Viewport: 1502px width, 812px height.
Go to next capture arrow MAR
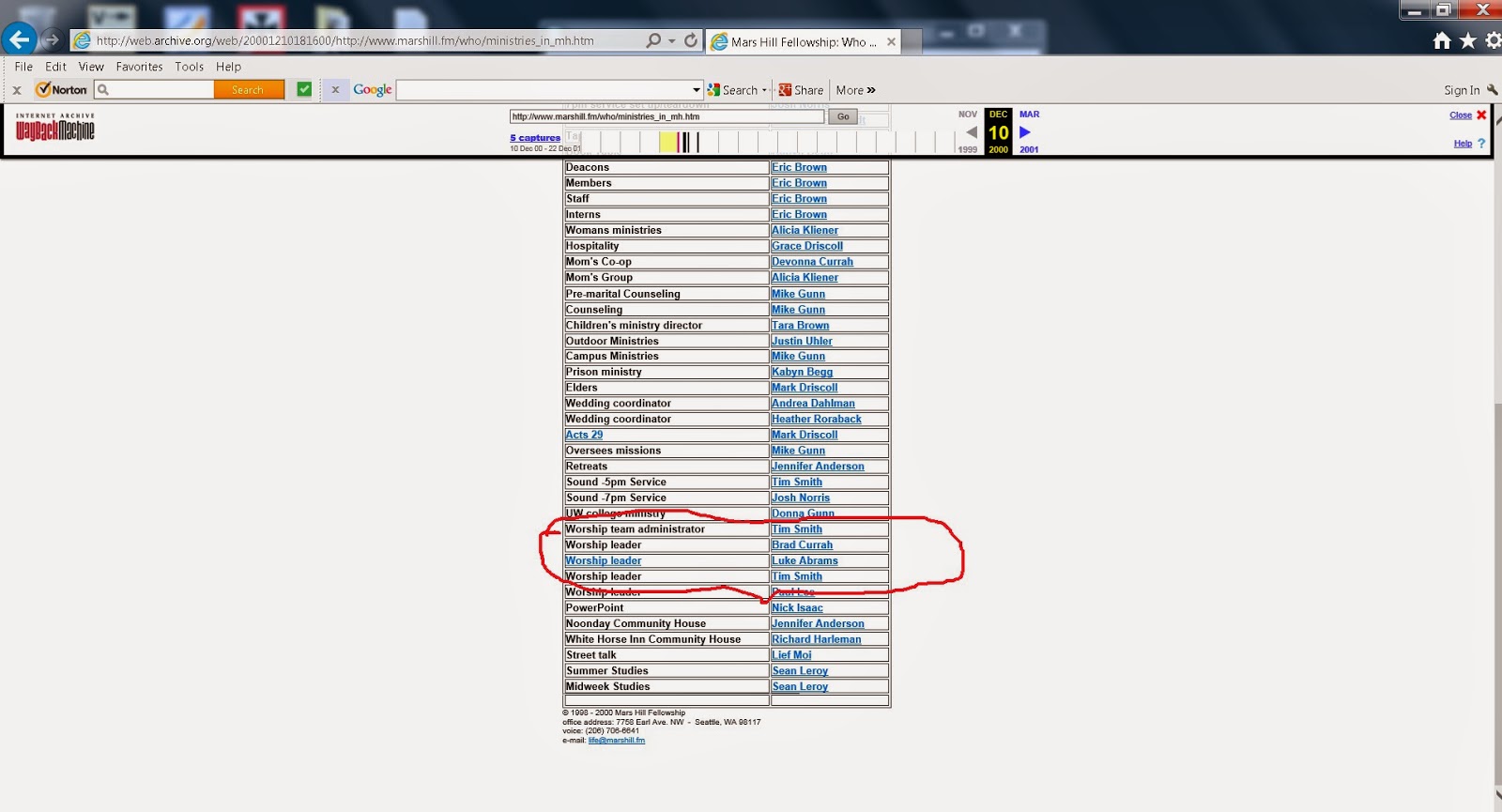click(x=1025, y=132)
